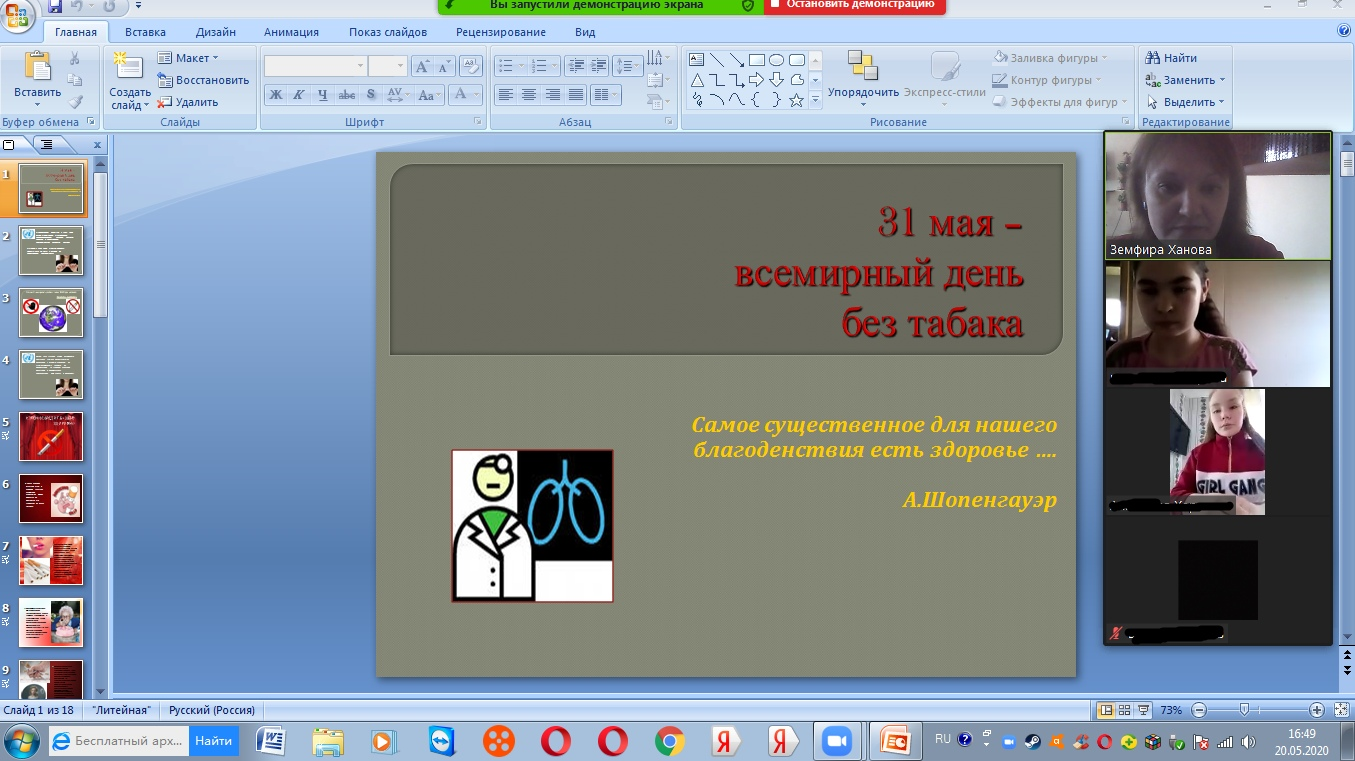Open Zoom app from the taskbar
Screen dimensions: 1355x761
834,741
